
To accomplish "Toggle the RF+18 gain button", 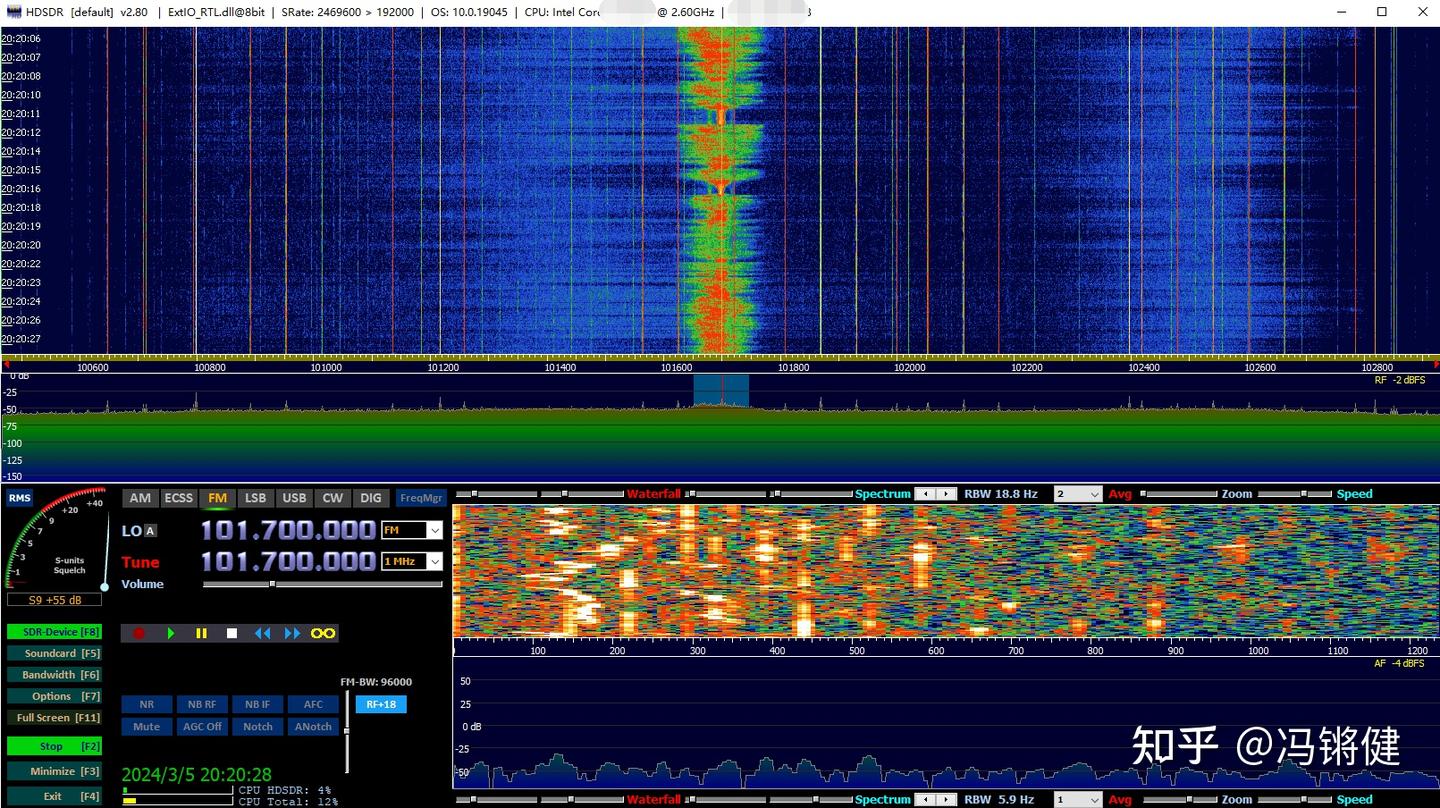I will pos(381,704).
